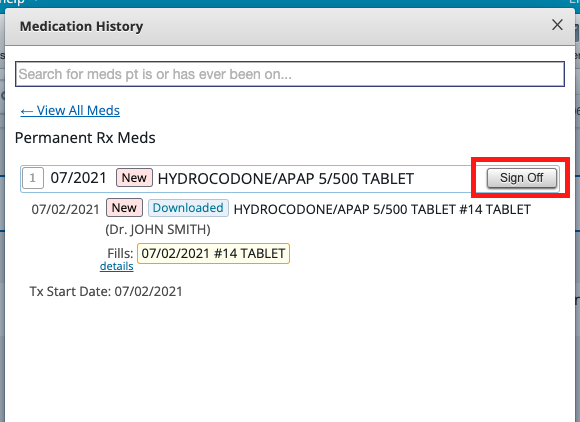Go back via View All Meds link
Image resolution: width=580 pixels, height=422 pixels.
pyautogui.click(x=70, y=110)
